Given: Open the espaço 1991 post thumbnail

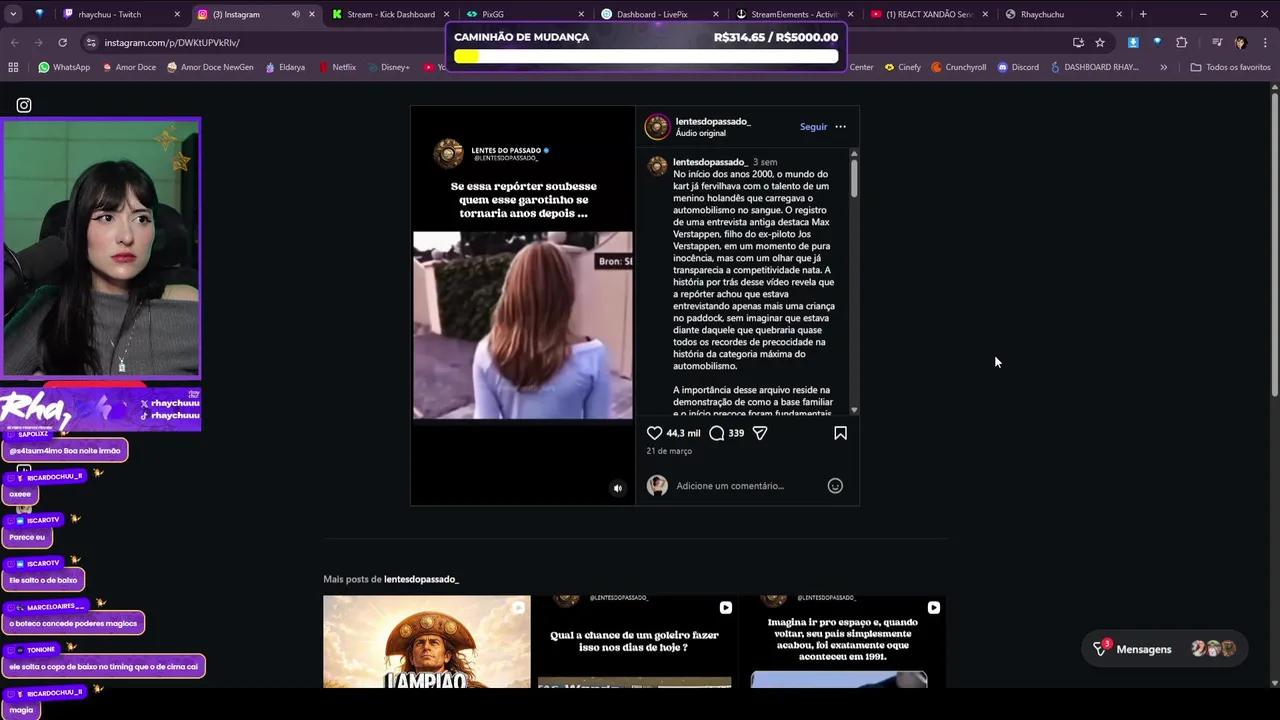Looking at the screenshot, I should pyautogui.click(x=842, y=641).
